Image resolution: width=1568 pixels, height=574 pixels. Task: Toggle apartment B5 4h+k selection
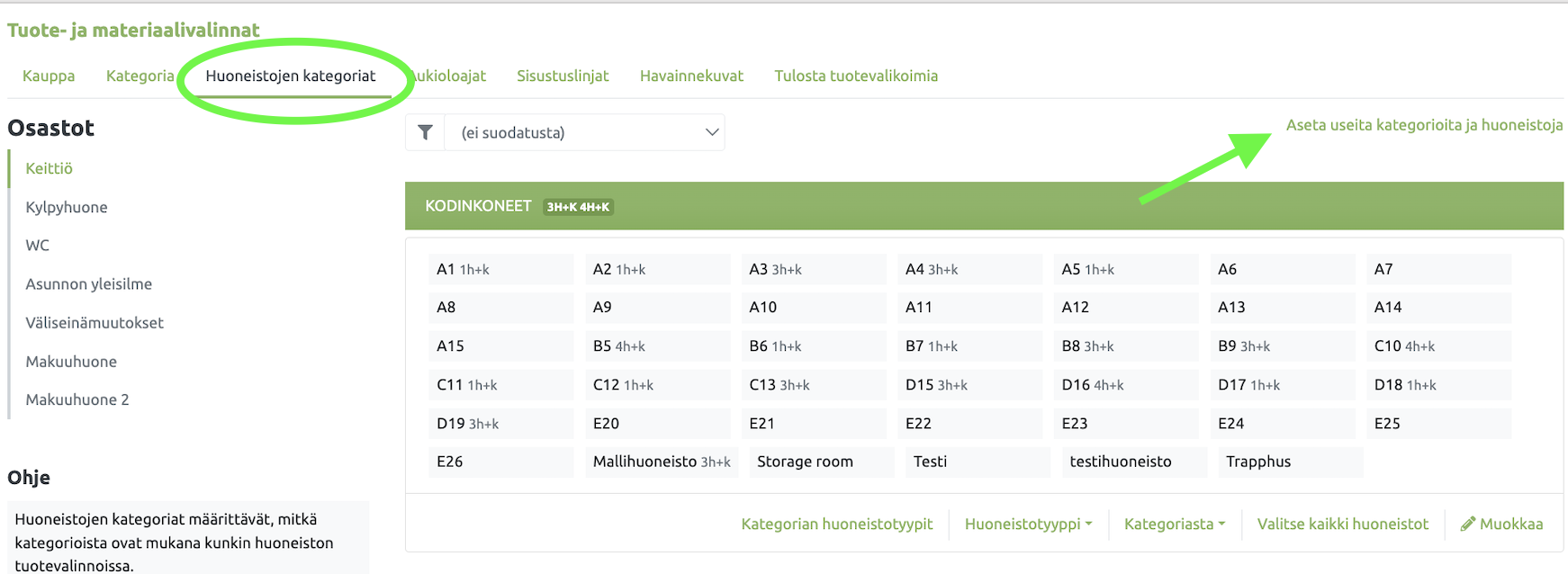(657, 346)
